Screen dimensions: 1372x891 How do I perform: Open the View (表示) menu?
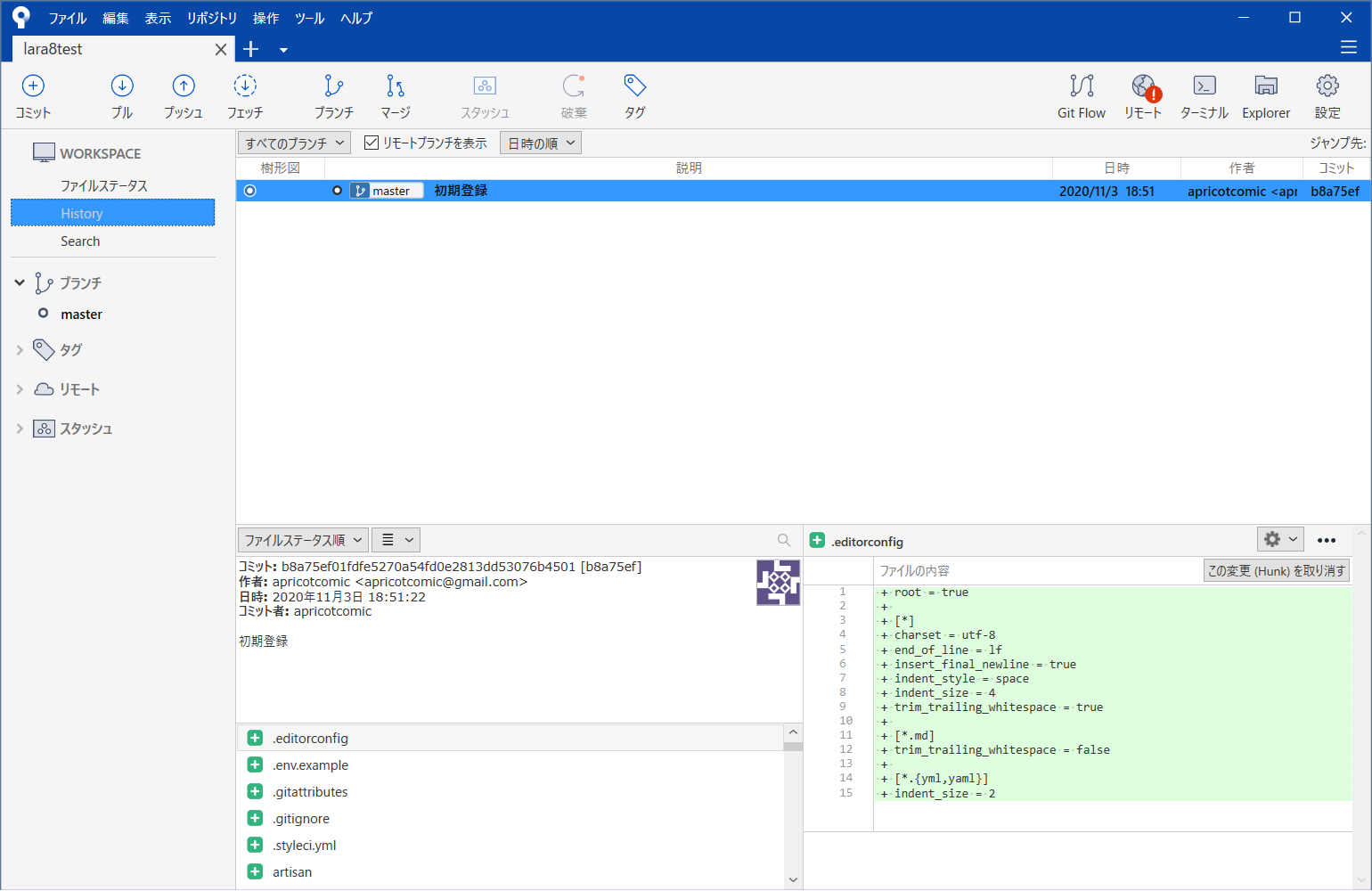pos(158,18)
